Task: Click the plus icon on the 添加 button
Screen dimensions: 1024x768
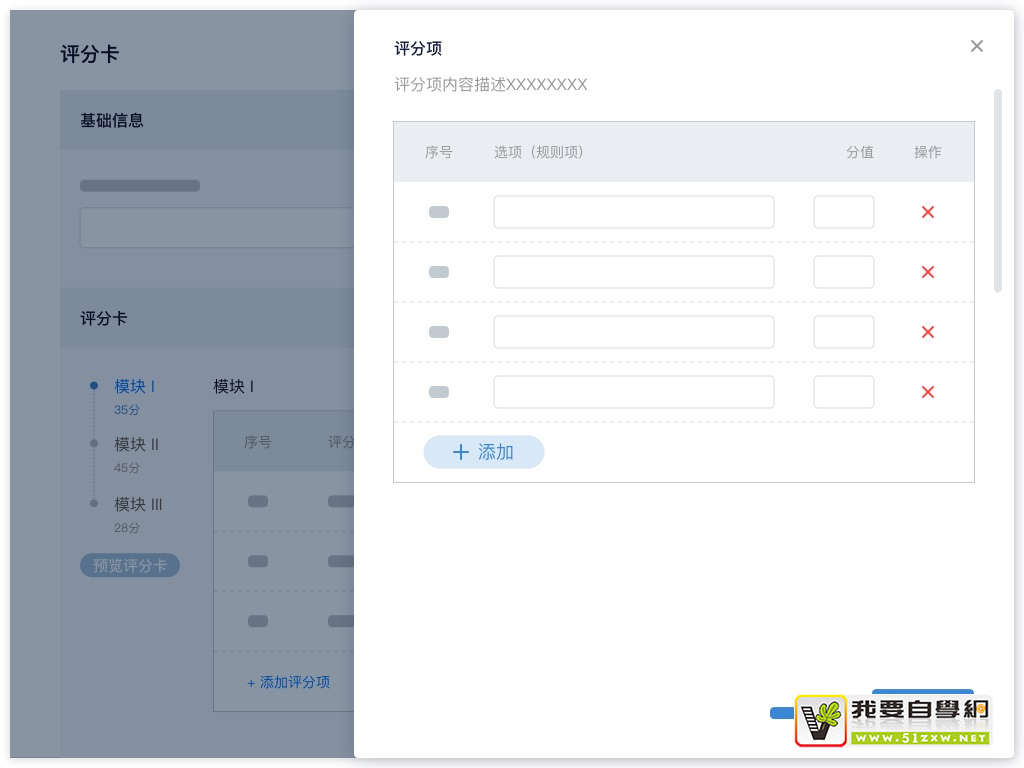Action: (461, 452)
